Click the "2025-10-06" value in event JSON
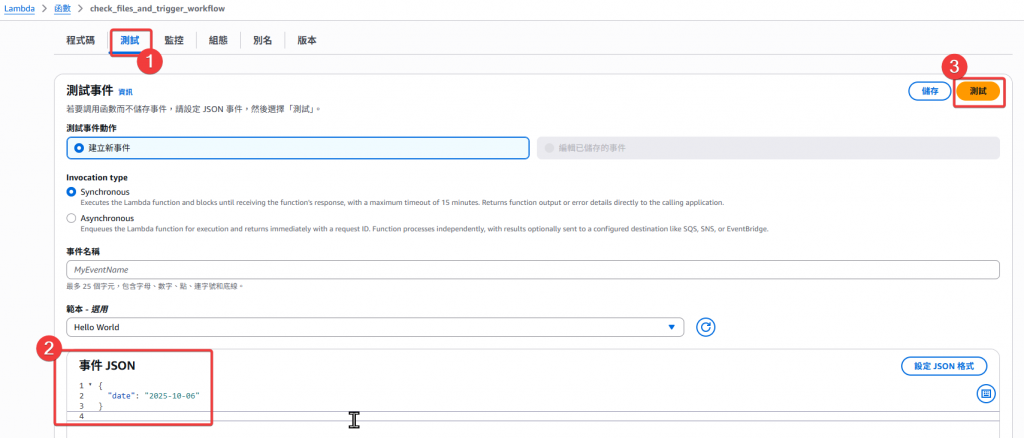The height and width of the screenshot is (438, 1024). (172, 396)
